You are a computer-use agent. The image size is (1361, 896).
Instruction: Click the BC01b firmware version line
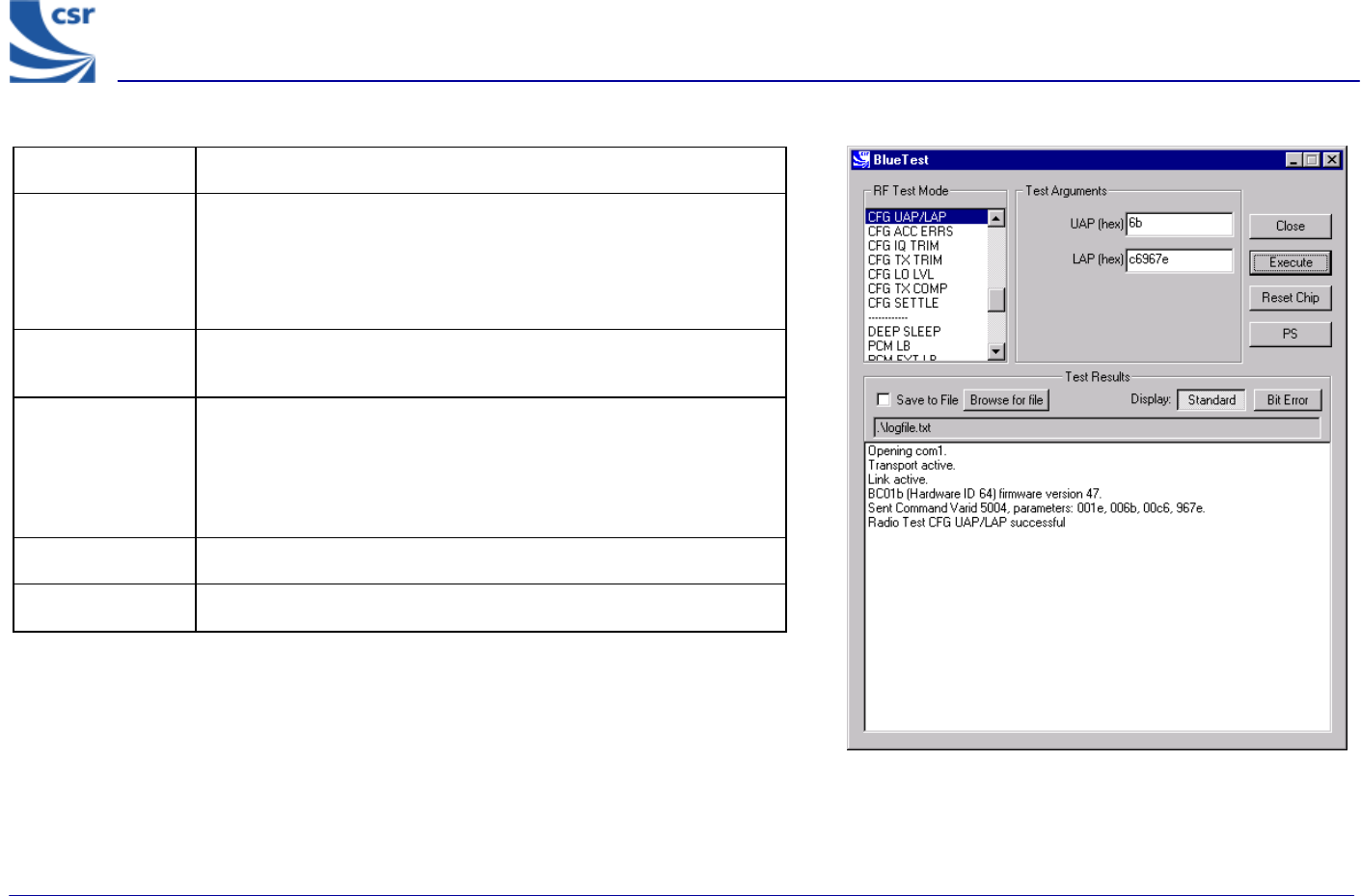click(984, 494)
